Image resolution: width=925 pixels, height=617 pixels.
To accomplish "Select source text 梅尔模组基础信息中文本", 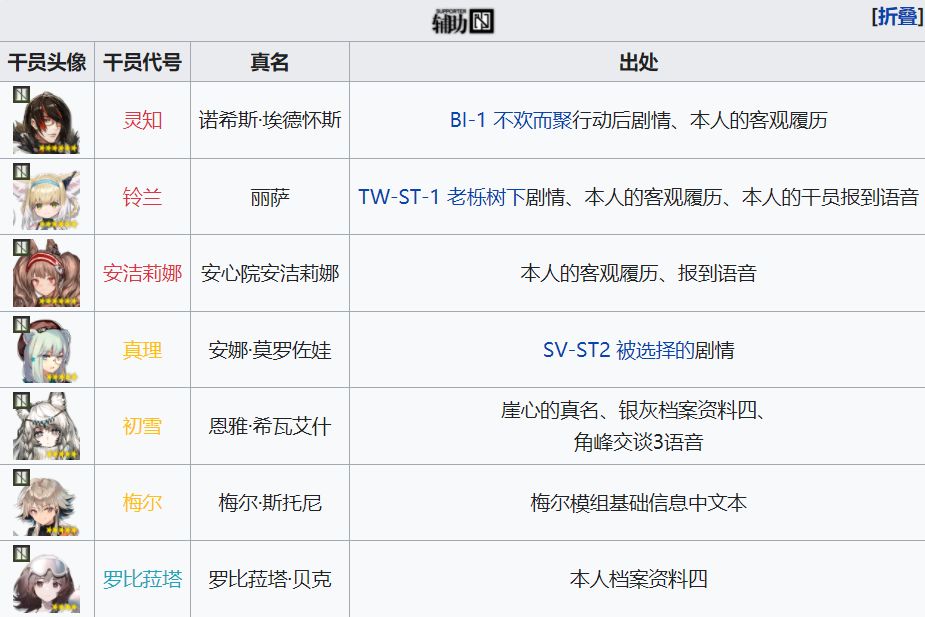I will (x=638, y=503).
